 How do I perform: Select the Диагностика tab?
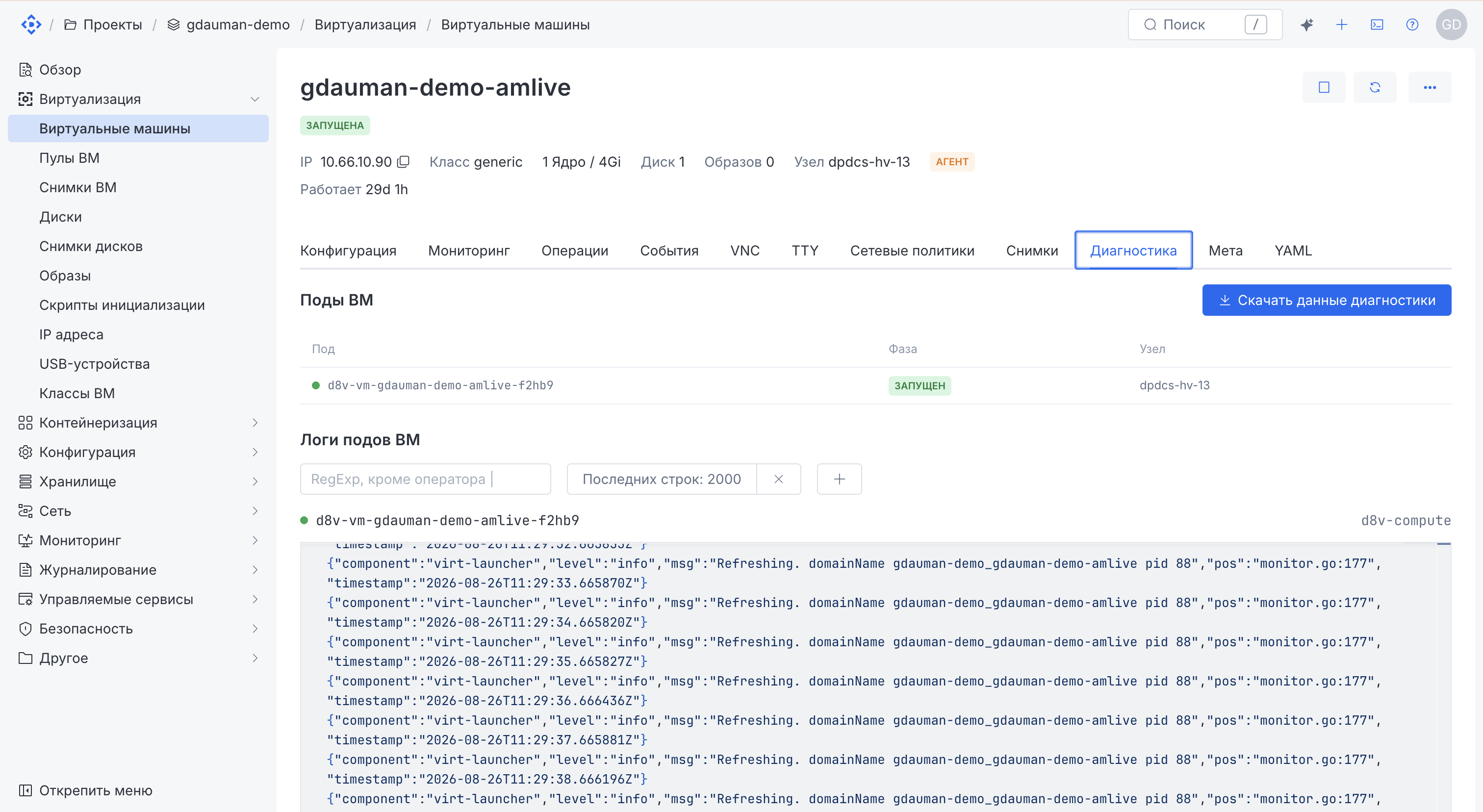click(1133, 251)
